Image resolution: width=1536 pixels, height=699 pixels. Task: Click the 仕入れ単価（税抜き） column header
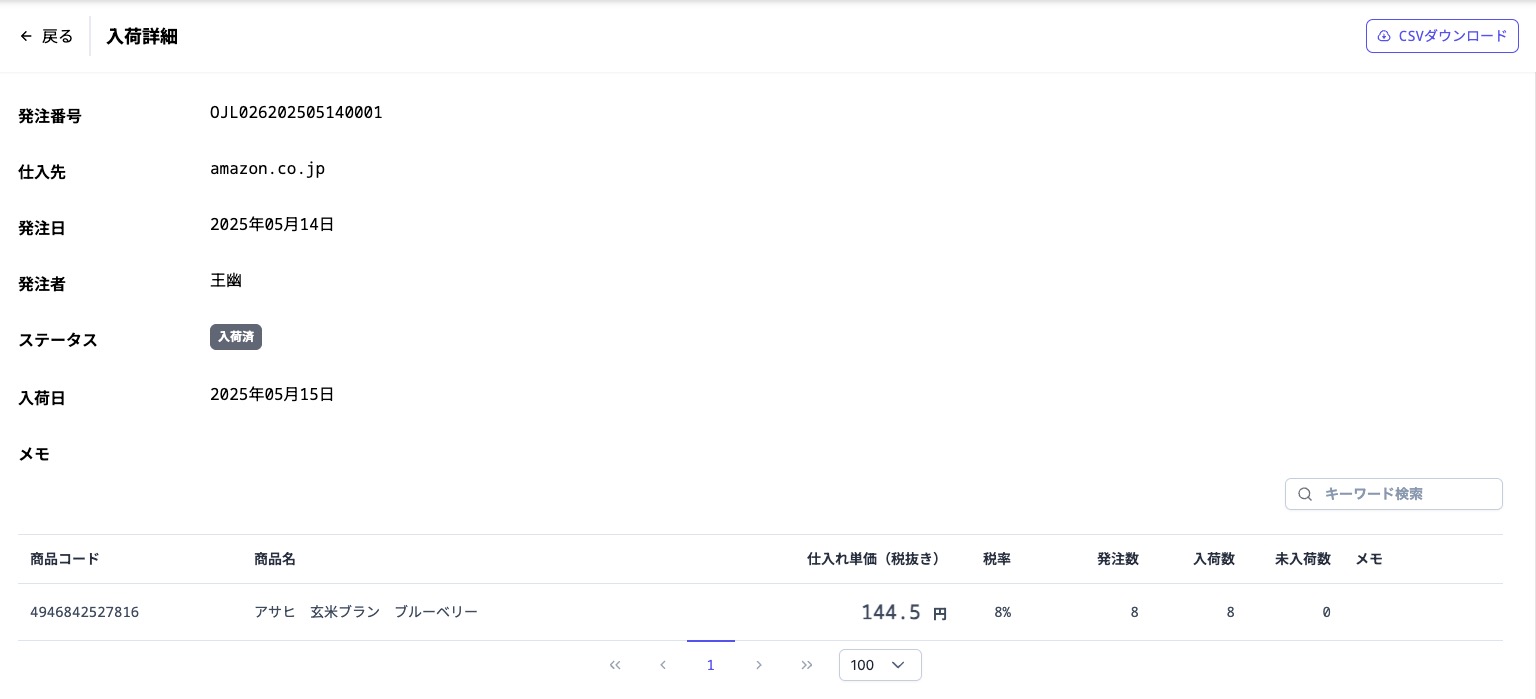(x=874, y=559)
